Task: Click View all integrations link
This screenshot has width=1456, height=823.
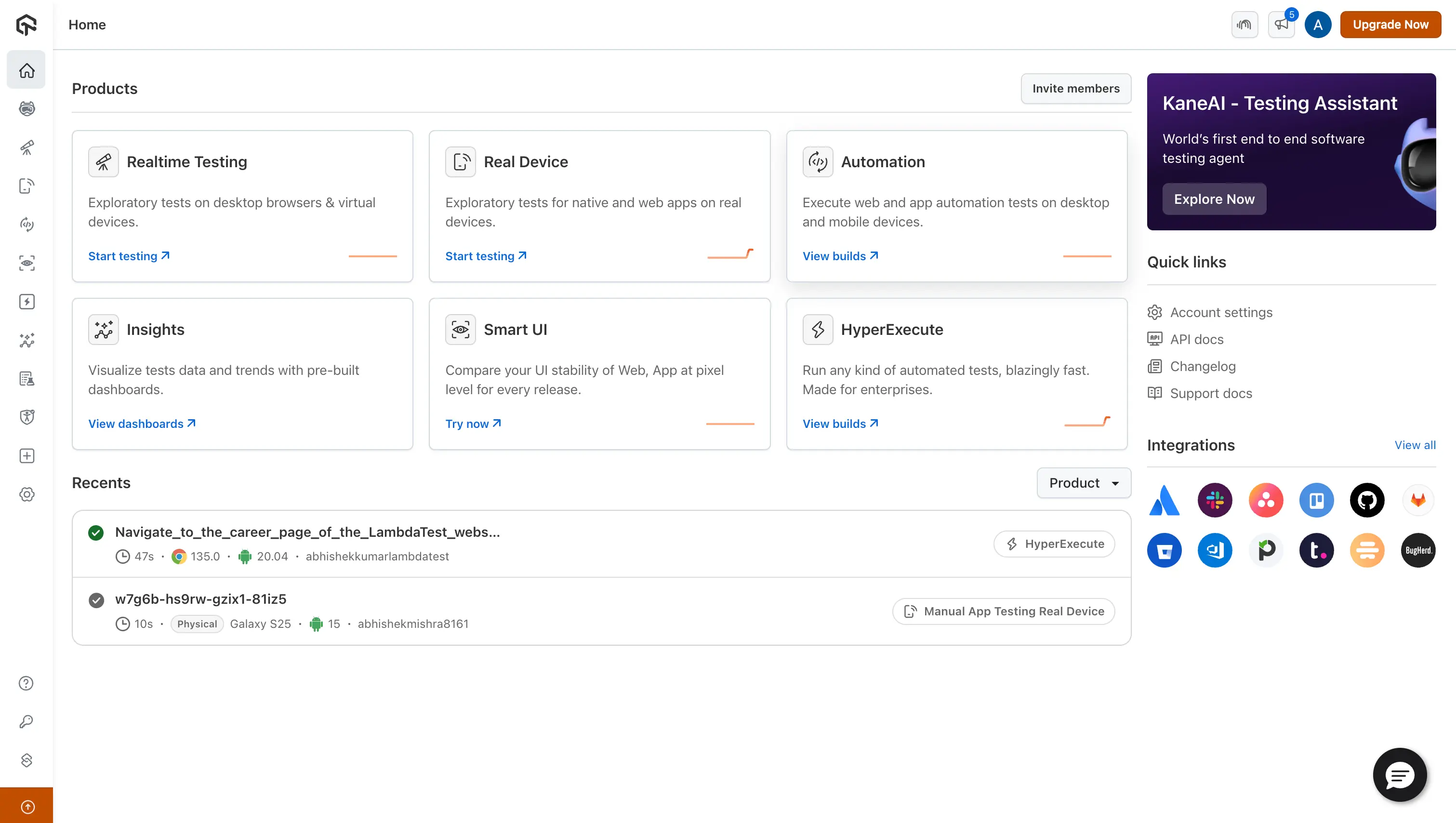Action: tap(1414, 445)
